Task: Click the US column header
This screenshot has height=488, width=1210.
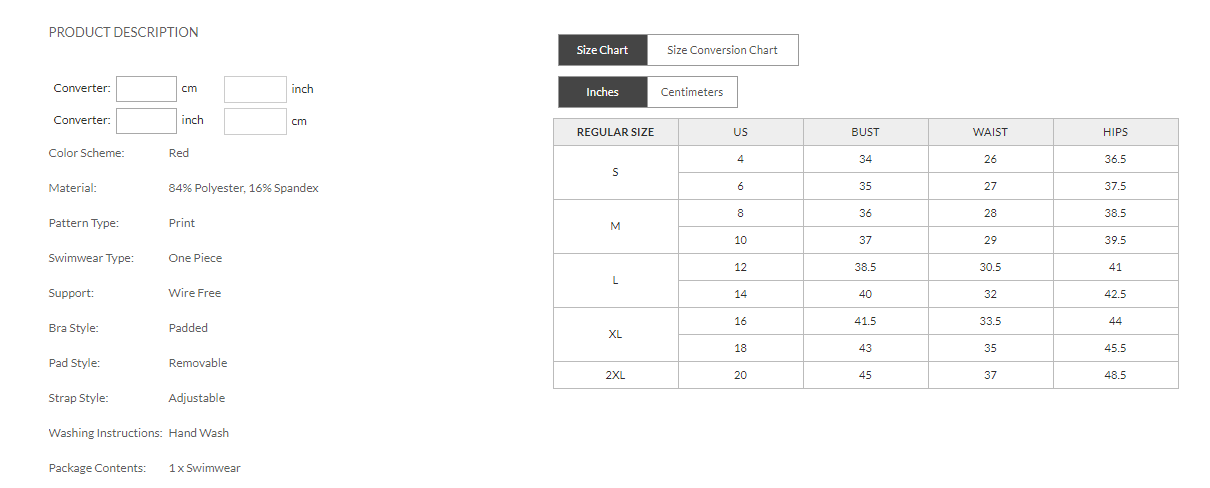Action: coord(741,132)
